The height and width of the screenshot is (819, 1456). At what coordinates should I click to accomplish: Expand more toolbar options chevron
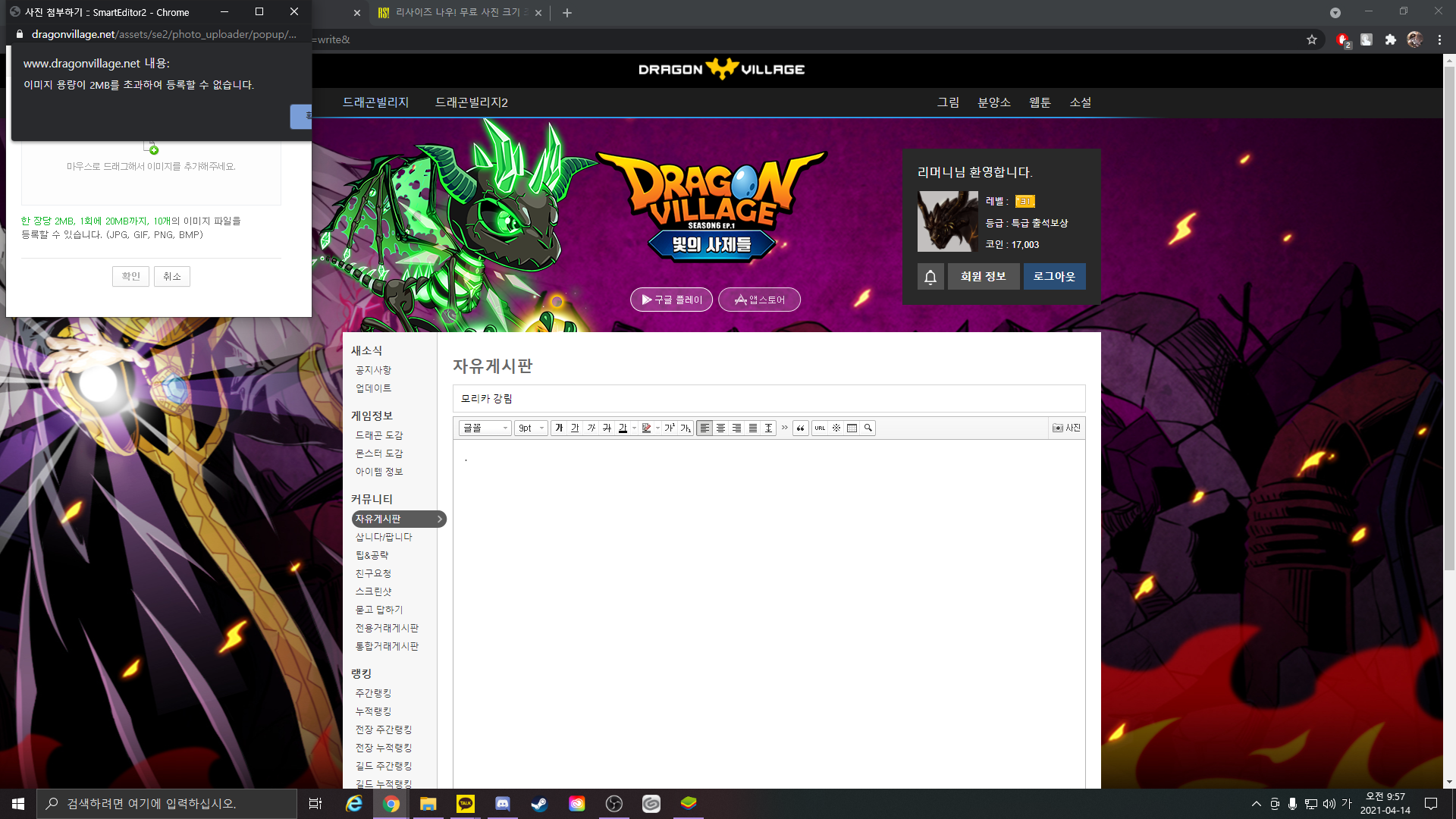(785, 428)
